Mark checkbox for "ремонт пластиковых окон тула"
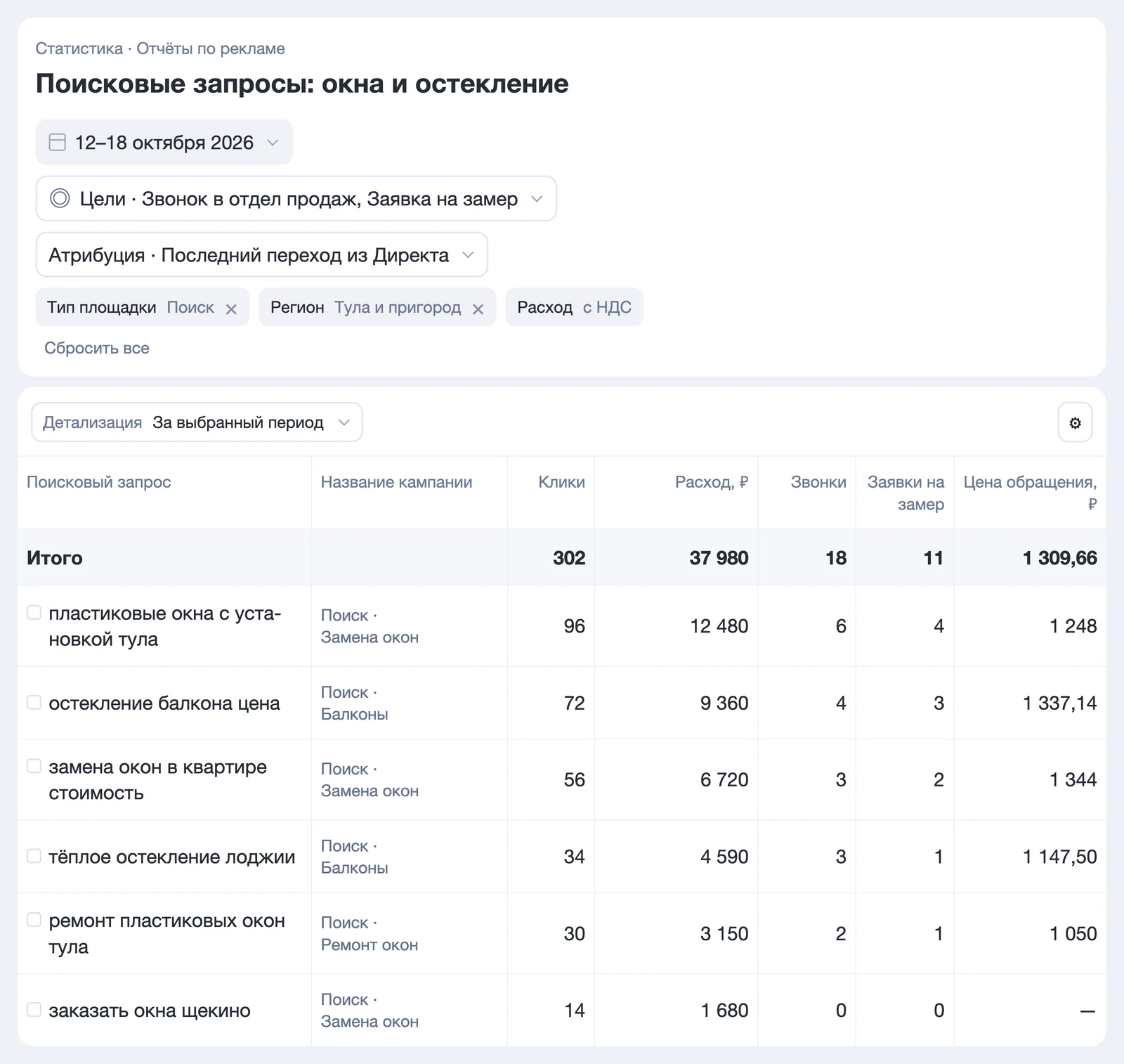This screenshot has width=1124, height=1064. click(x=34, y=920)
